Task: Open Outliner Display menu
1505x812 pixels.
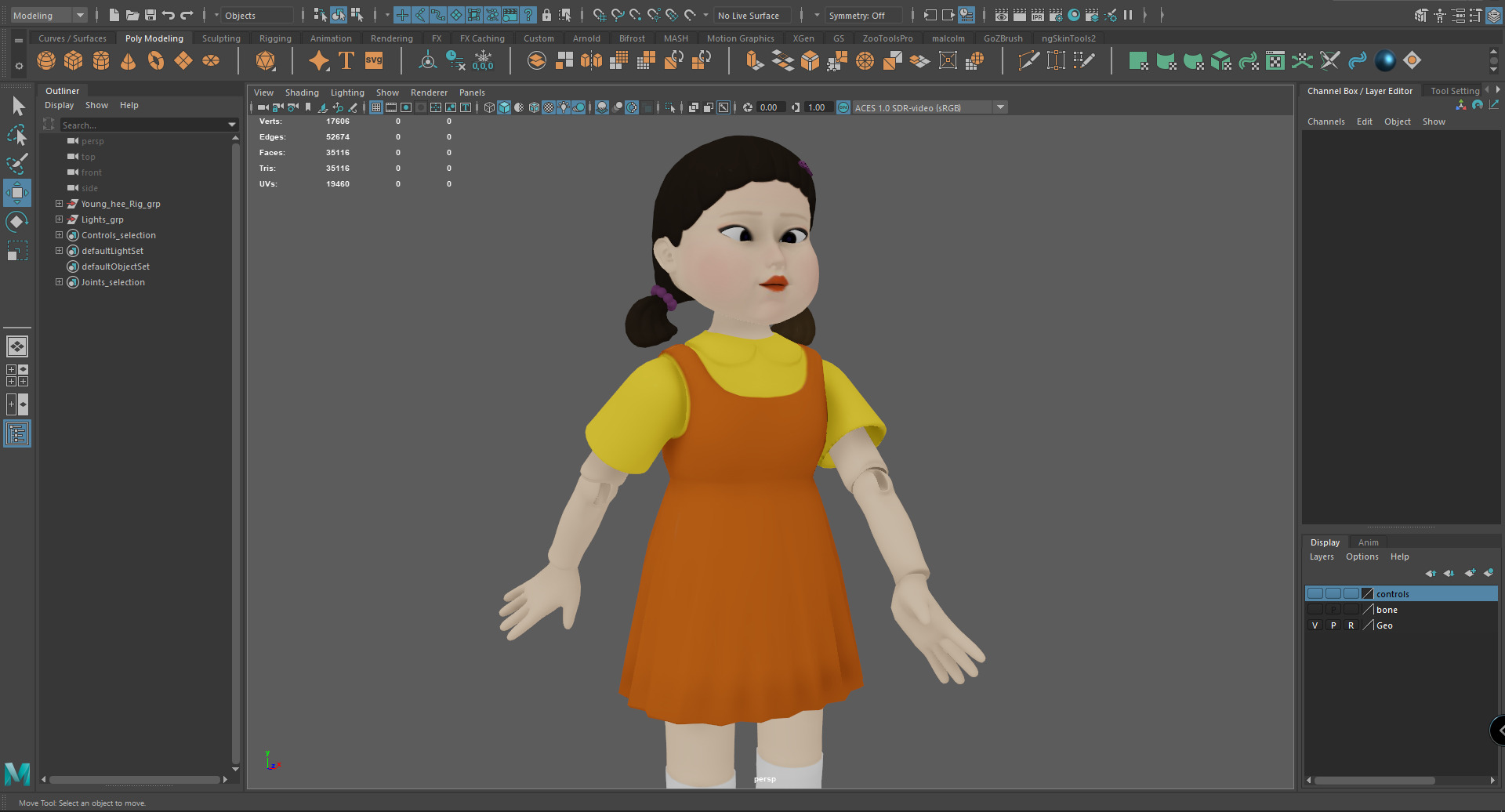Action: (59, 105)
